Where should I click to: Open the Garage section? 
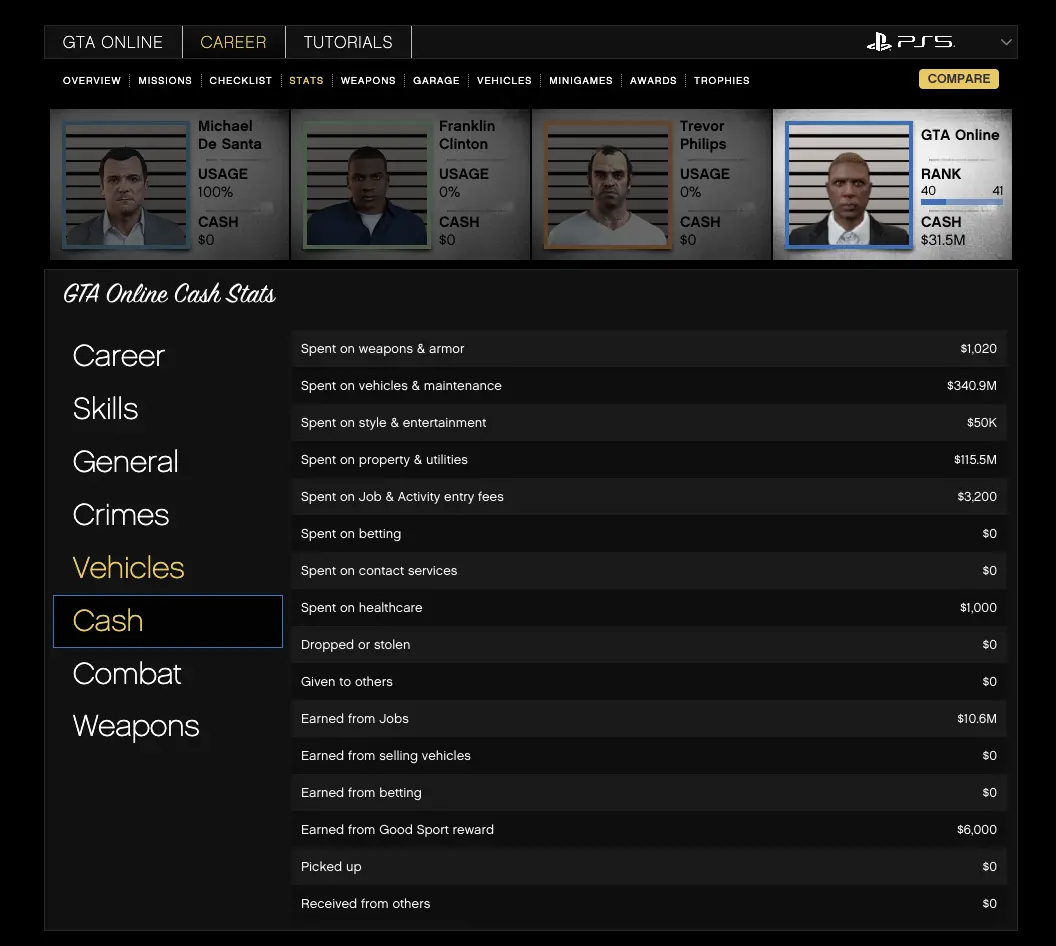436,80
